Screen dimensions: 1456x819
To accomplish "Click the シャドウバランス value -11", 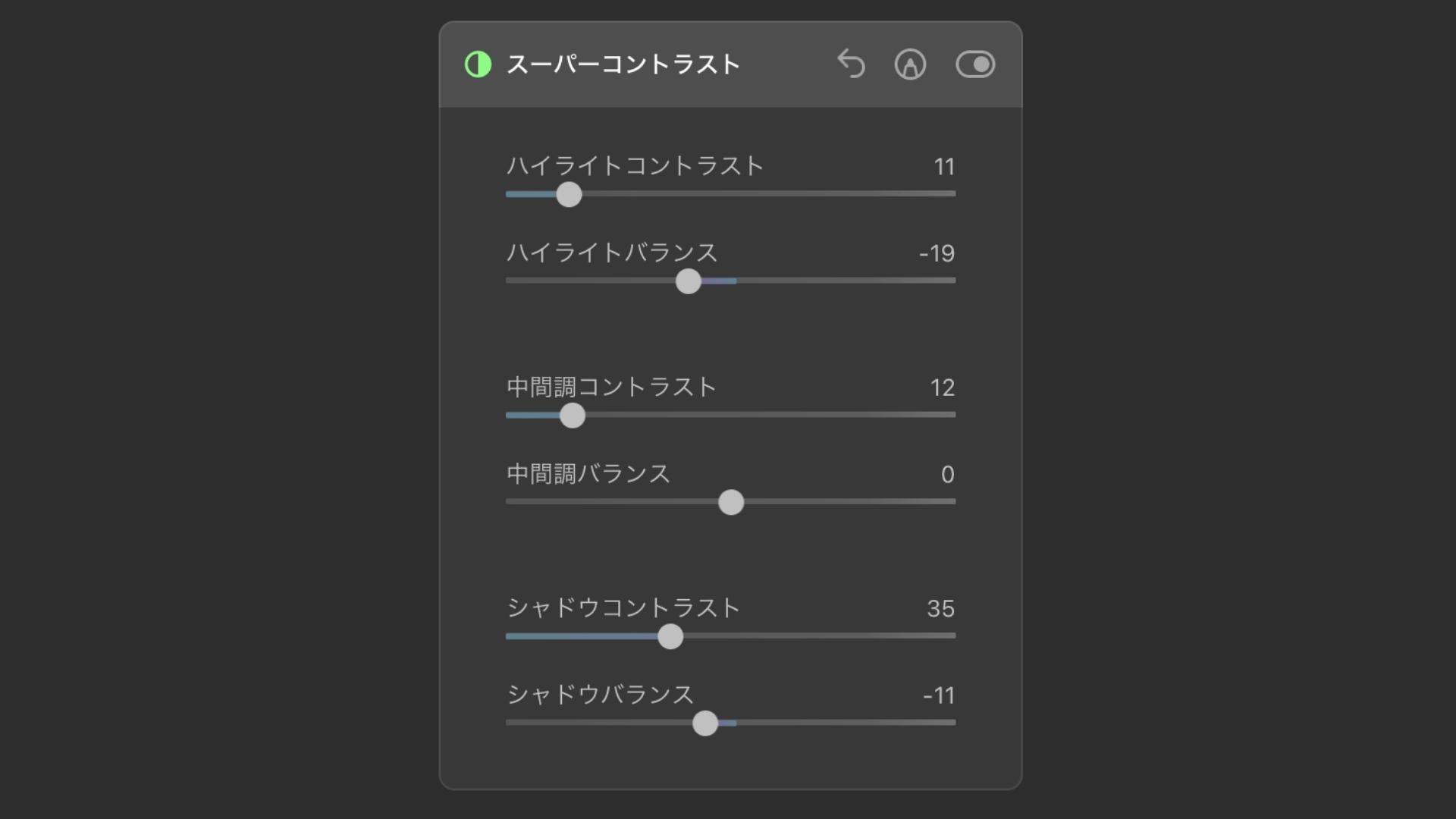I will pos(938,695).
